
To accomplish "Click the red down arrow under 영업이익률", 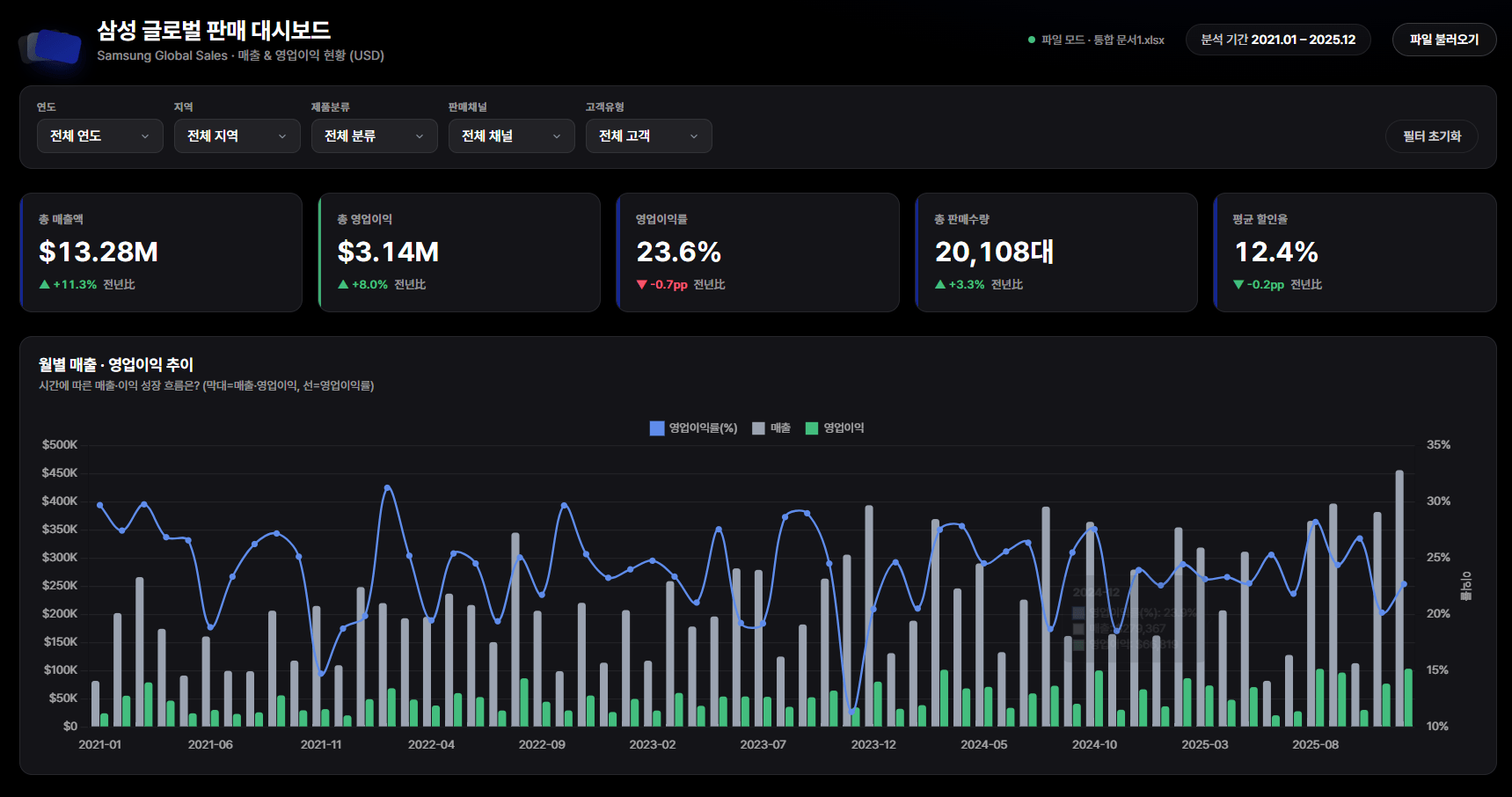I will point(641,284).
